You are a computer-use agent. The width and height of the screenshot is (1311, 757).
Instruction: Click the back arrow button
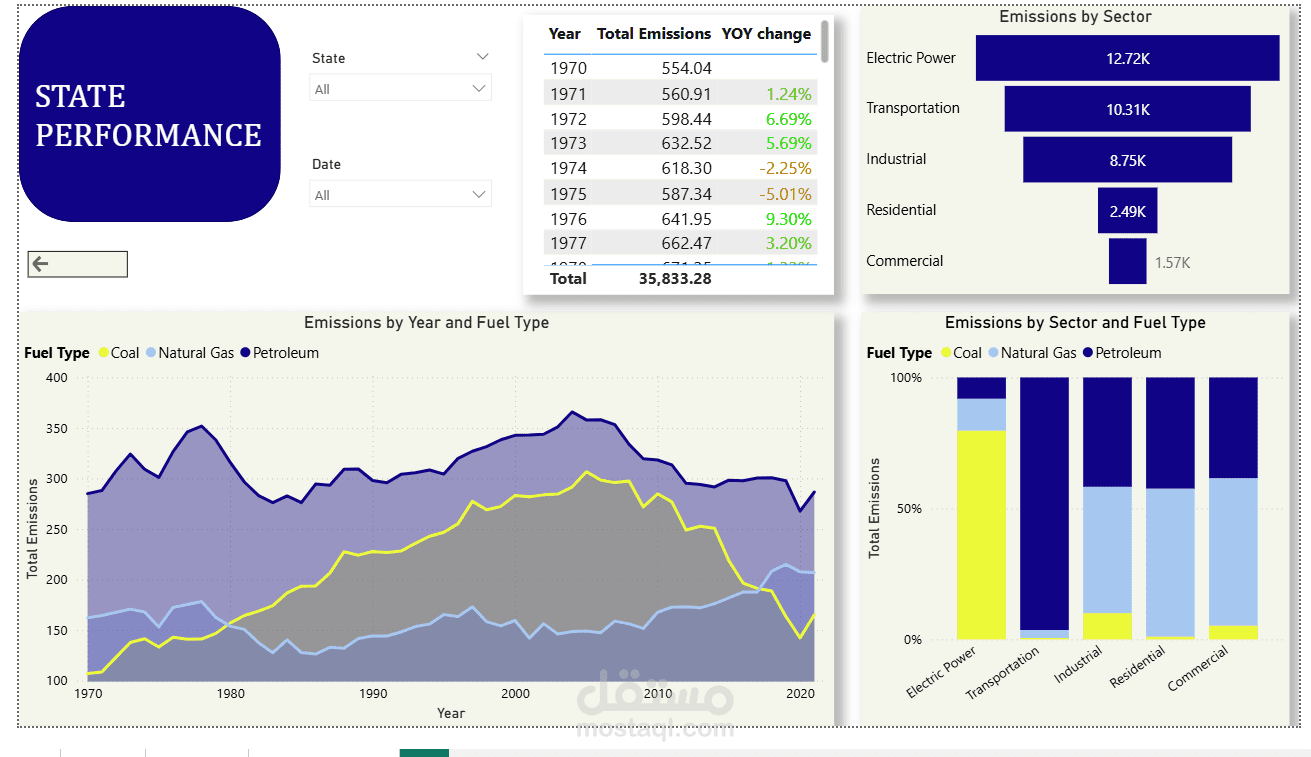pyautogui.click(x=77, y=264)
